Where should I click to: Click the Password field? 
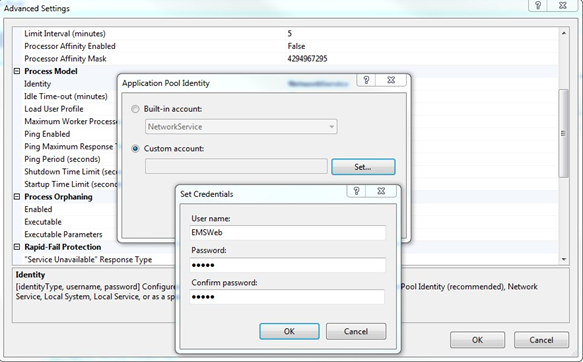(x=287, y=265)
